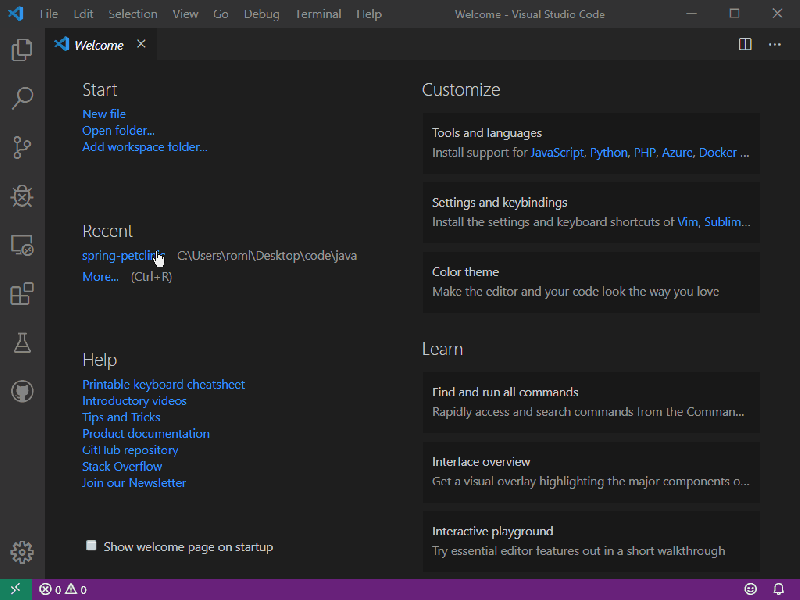Switch to the Welcome tab
This screenshot has width=800, height=600.
(97, 44)
